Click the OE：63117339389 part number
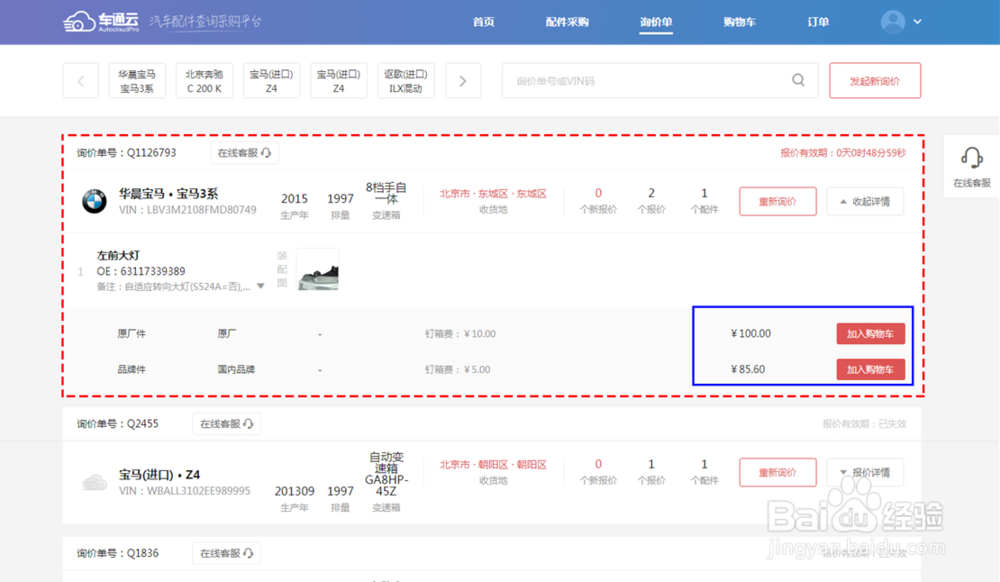The image size is (1000, 582). pyautogui.click(x=141, y=272)
